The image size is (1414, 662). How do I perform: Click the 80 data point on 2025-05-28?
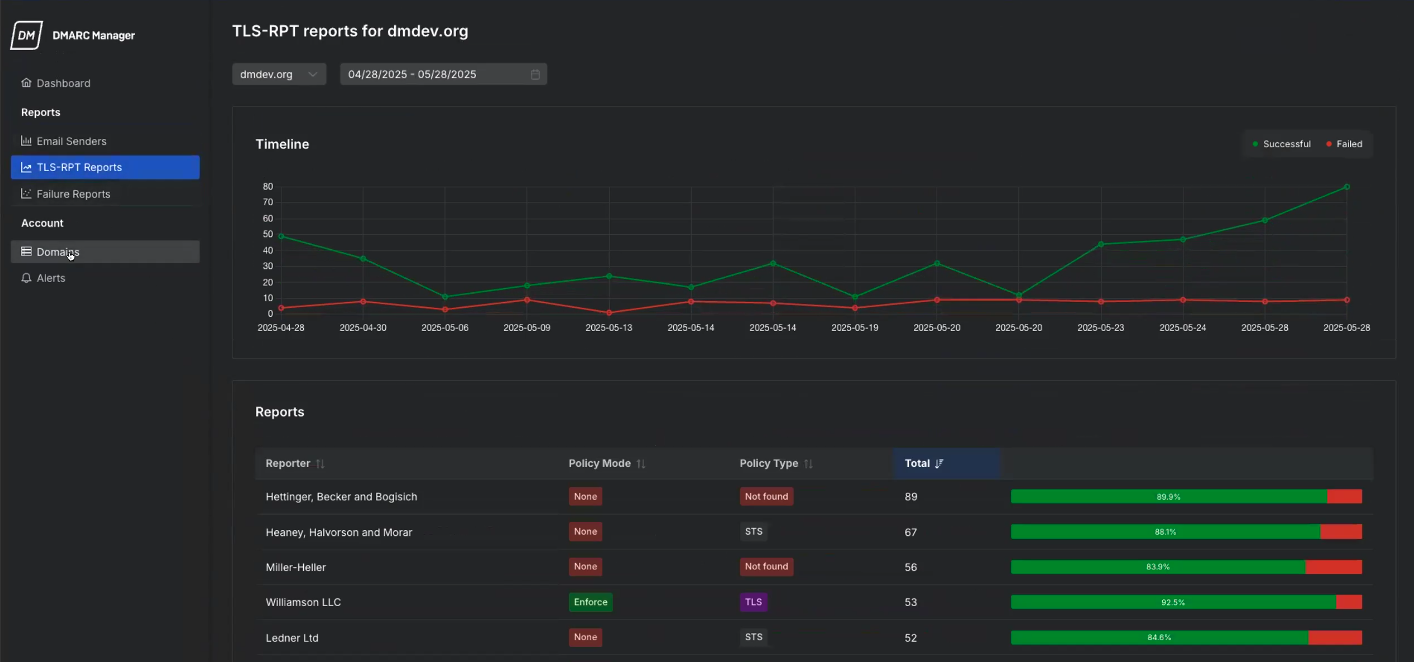tap(1346, 187)
